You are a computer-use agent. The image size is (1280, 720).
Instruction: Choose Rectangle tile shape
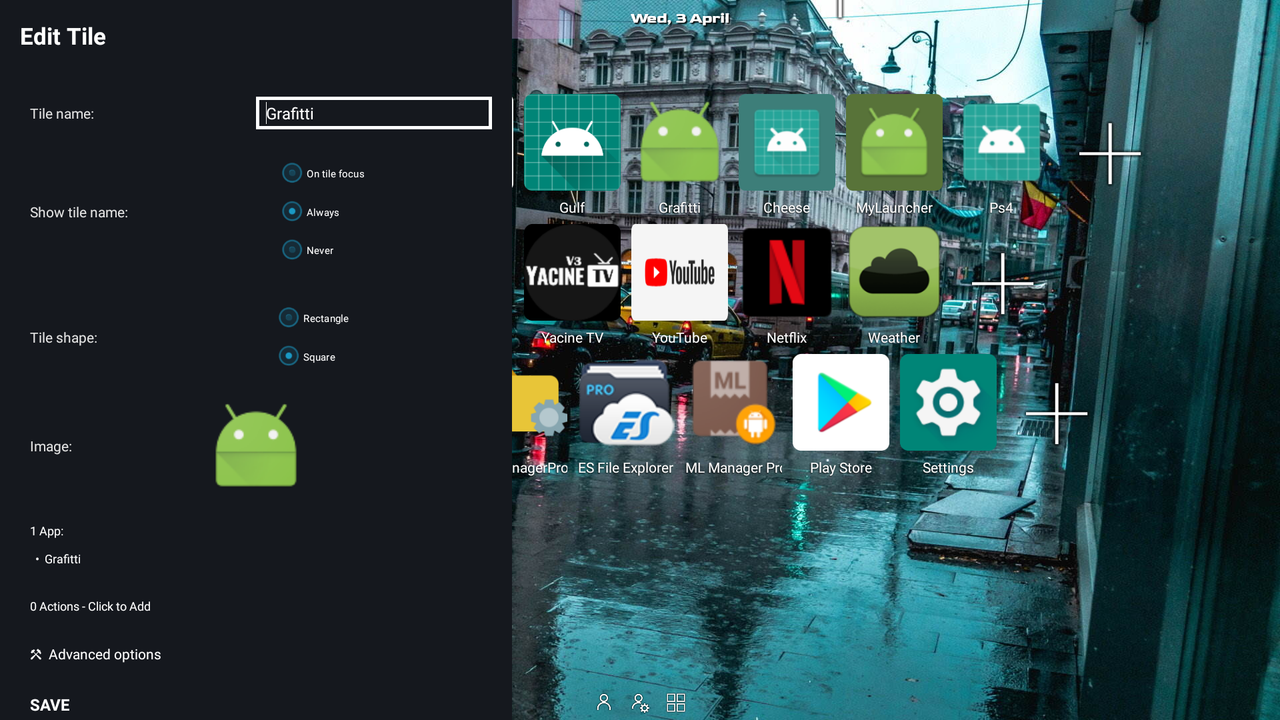pyautogui.click(x=314, y=318)
